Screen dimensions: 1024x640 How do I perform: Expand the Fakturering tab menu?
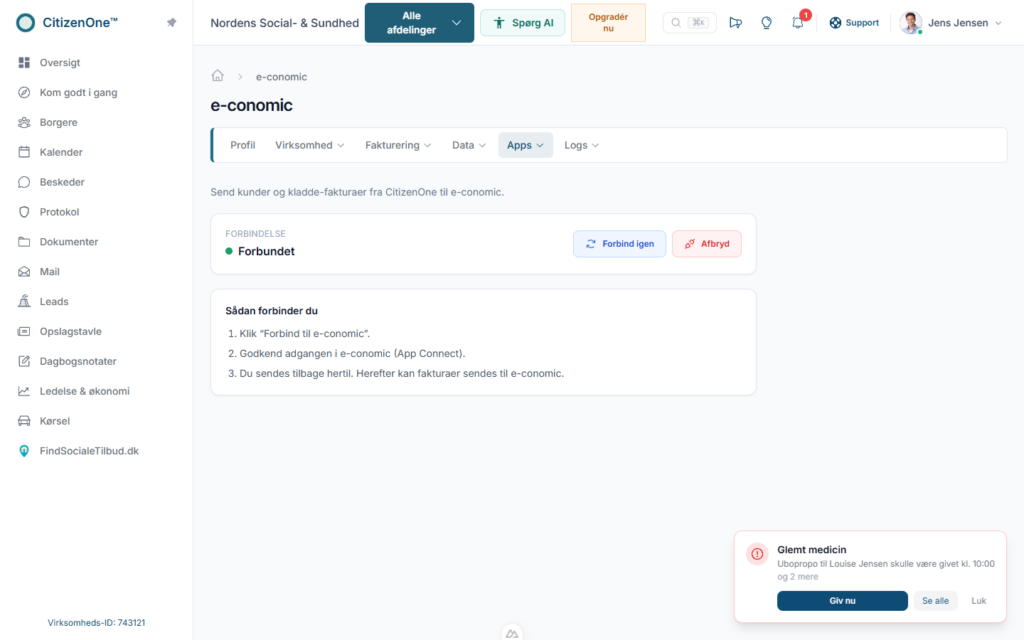[398, 145]
